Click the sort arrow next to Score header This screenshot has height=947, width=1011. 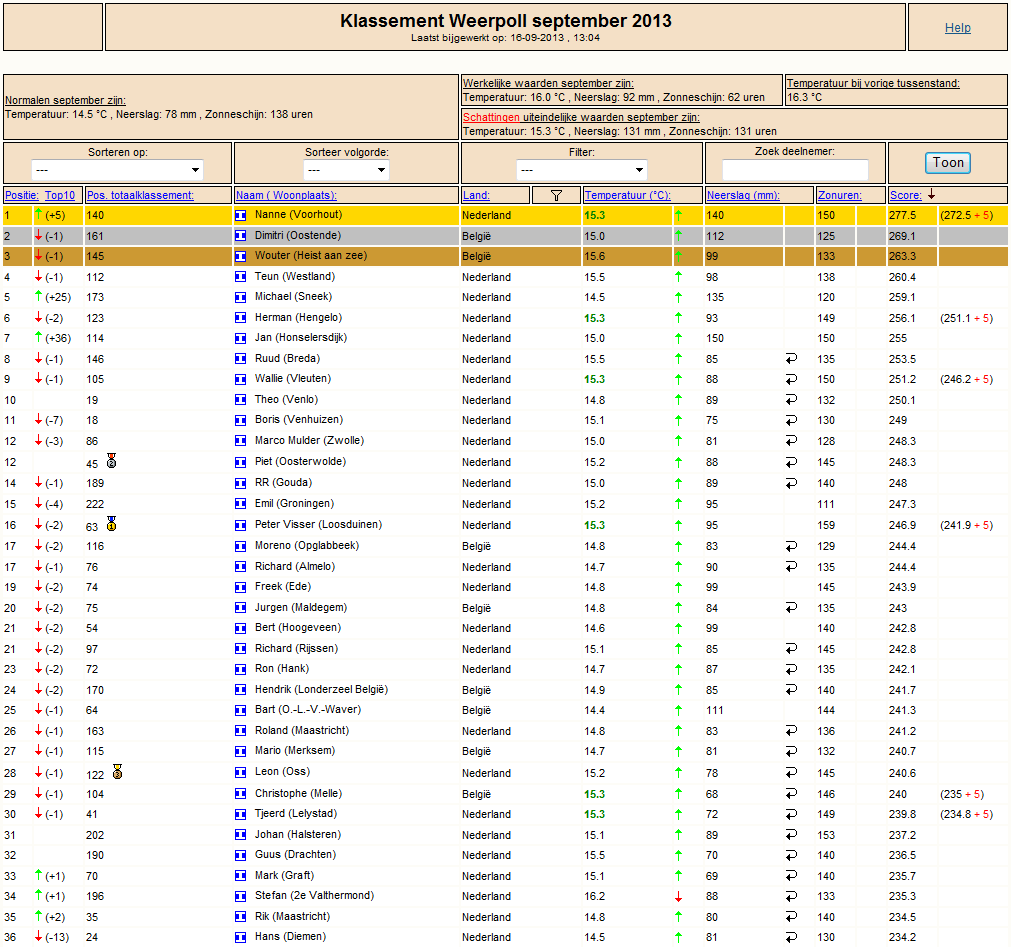click(x=931, y=194)
